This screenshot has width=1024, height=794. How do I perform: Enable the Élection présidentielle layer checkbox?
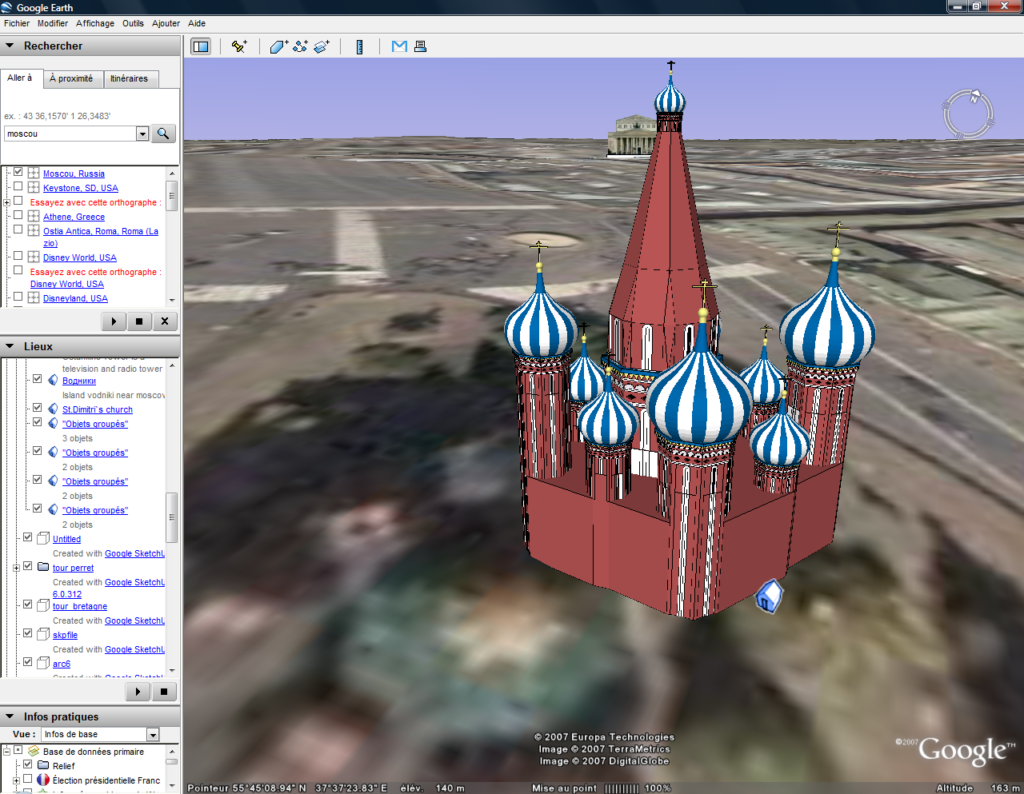pyautogui.click(x=27, y=779)
